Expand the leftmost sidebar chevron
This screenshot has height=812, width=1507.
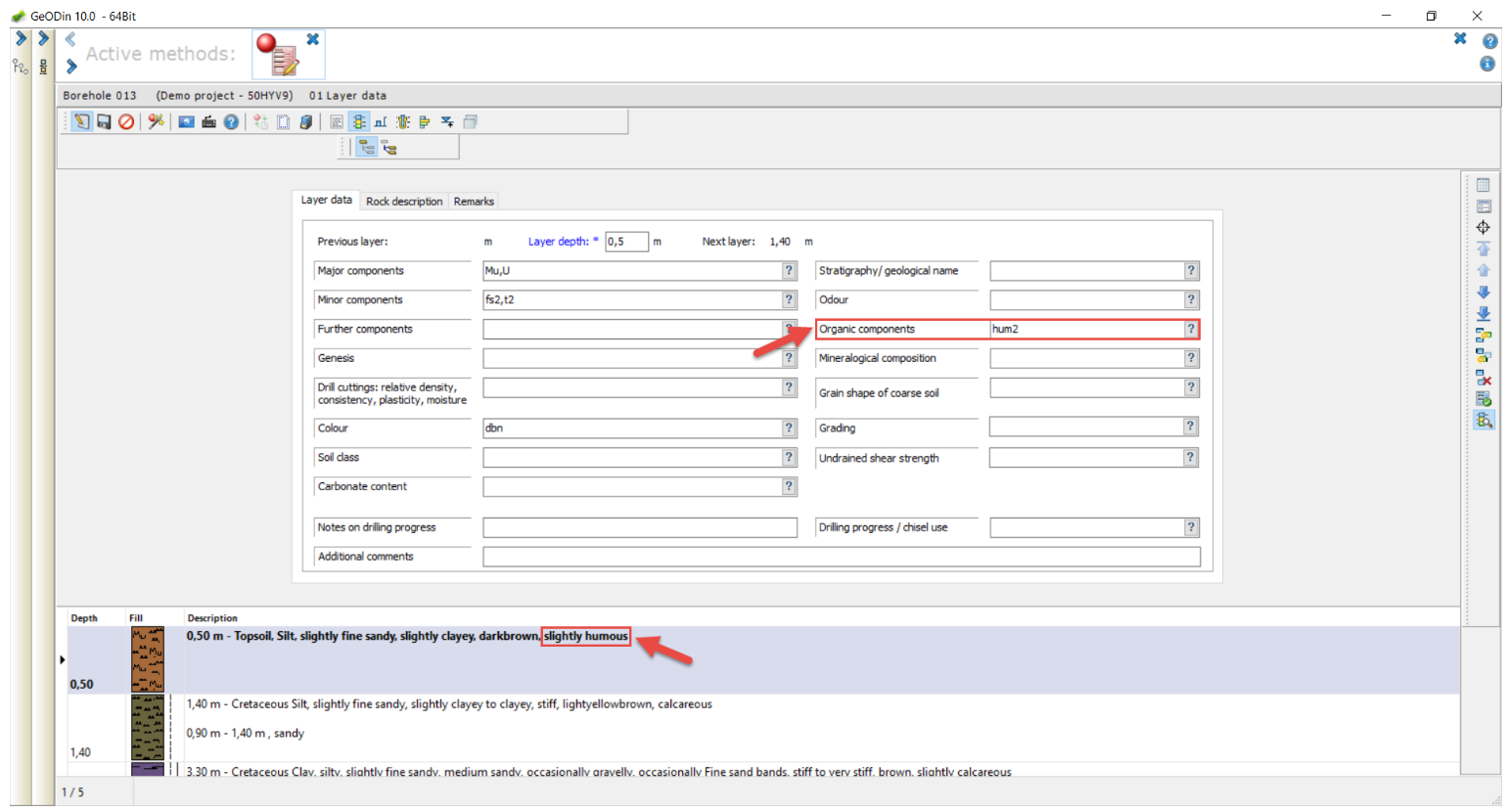pos(21,39)
